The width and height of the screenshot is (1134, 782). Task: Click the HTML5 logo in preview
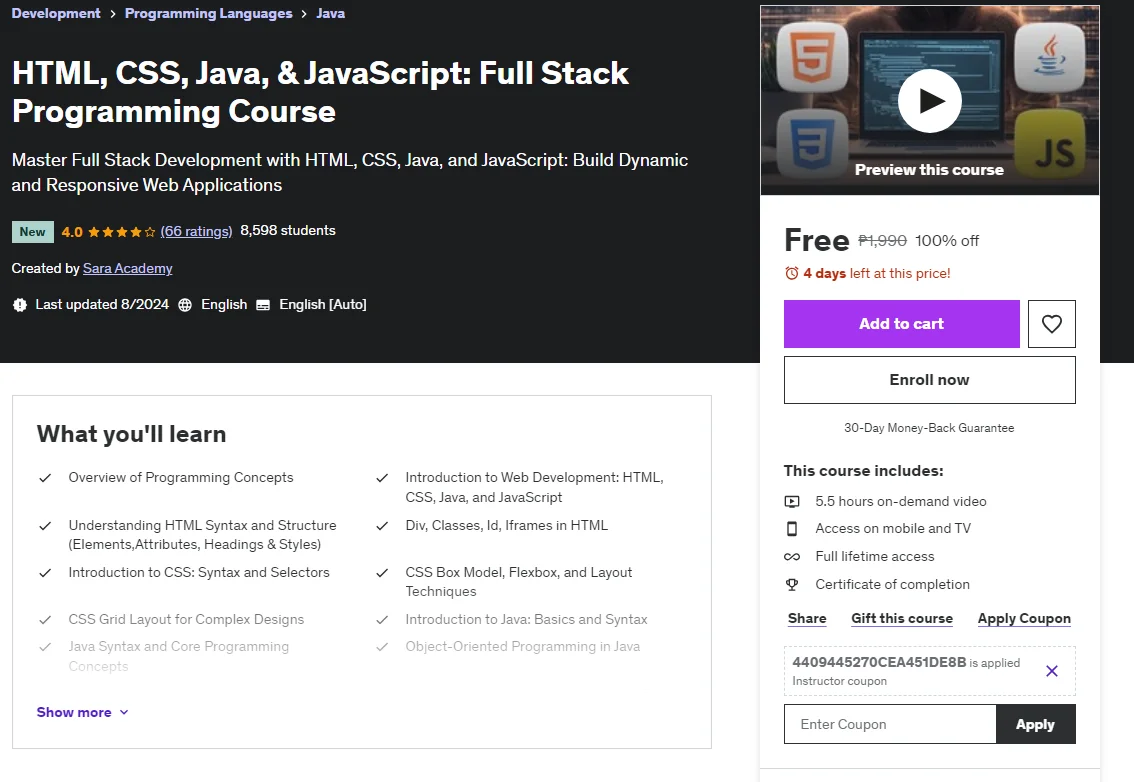[x=812, y=56]
